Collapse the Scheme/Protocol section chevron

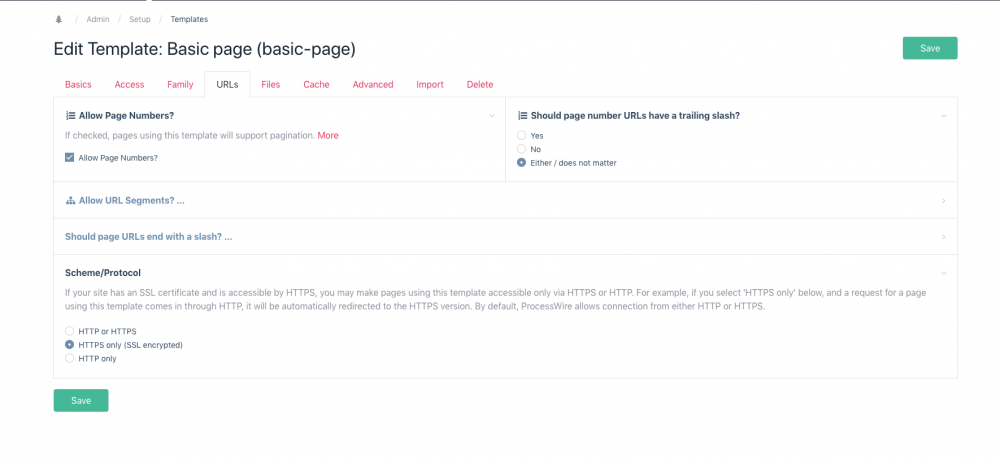(x=944, y=273)
